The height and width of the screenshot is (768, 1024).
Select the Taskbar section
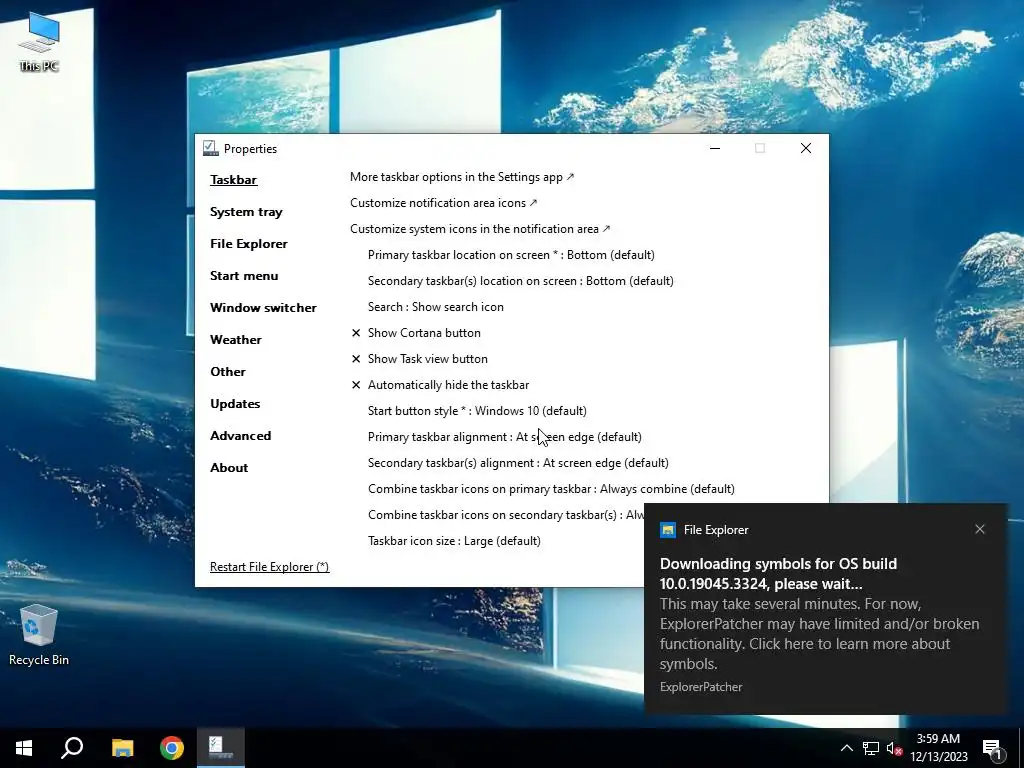point(233,180)
